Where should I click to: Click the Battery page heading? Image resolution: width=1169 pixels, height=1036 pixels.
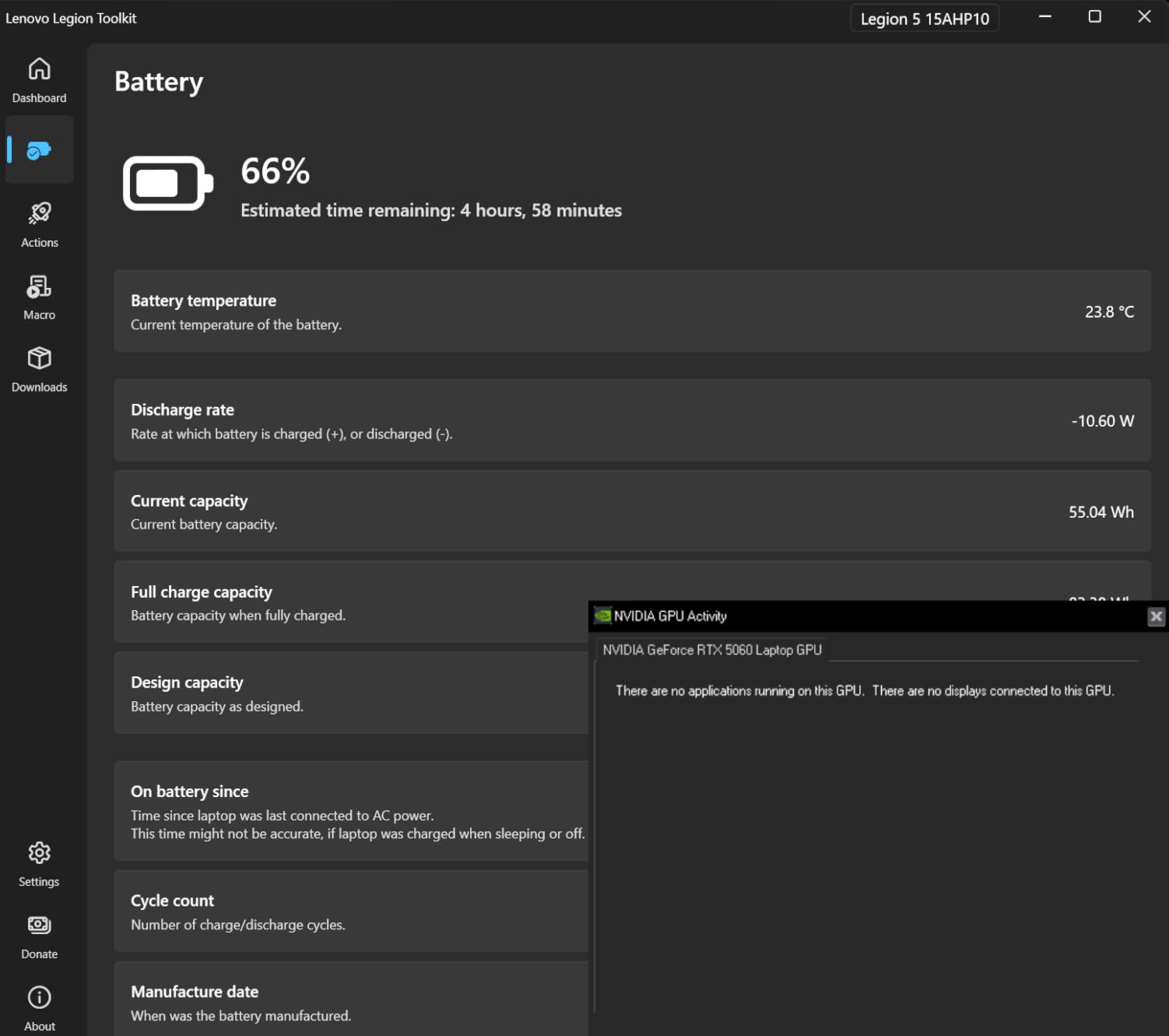coord(158,81)
